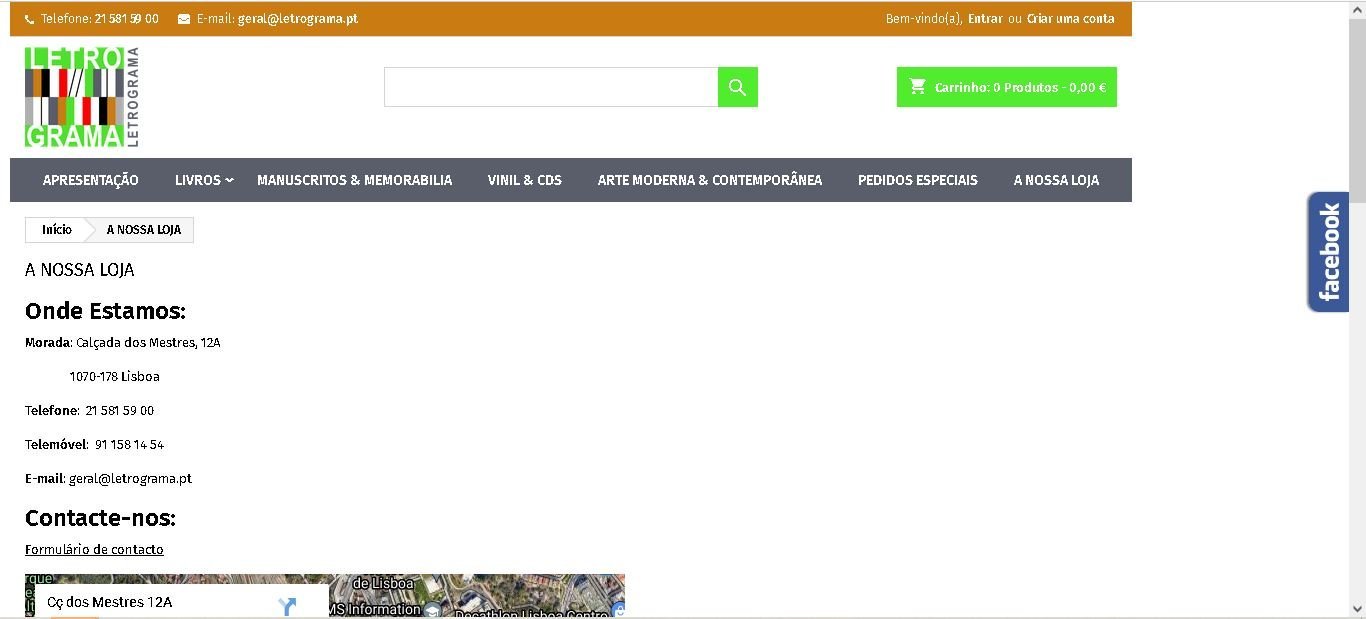Click the Cç dos Mestres 12A map label

pyautogui.click(x=110, y=602)
